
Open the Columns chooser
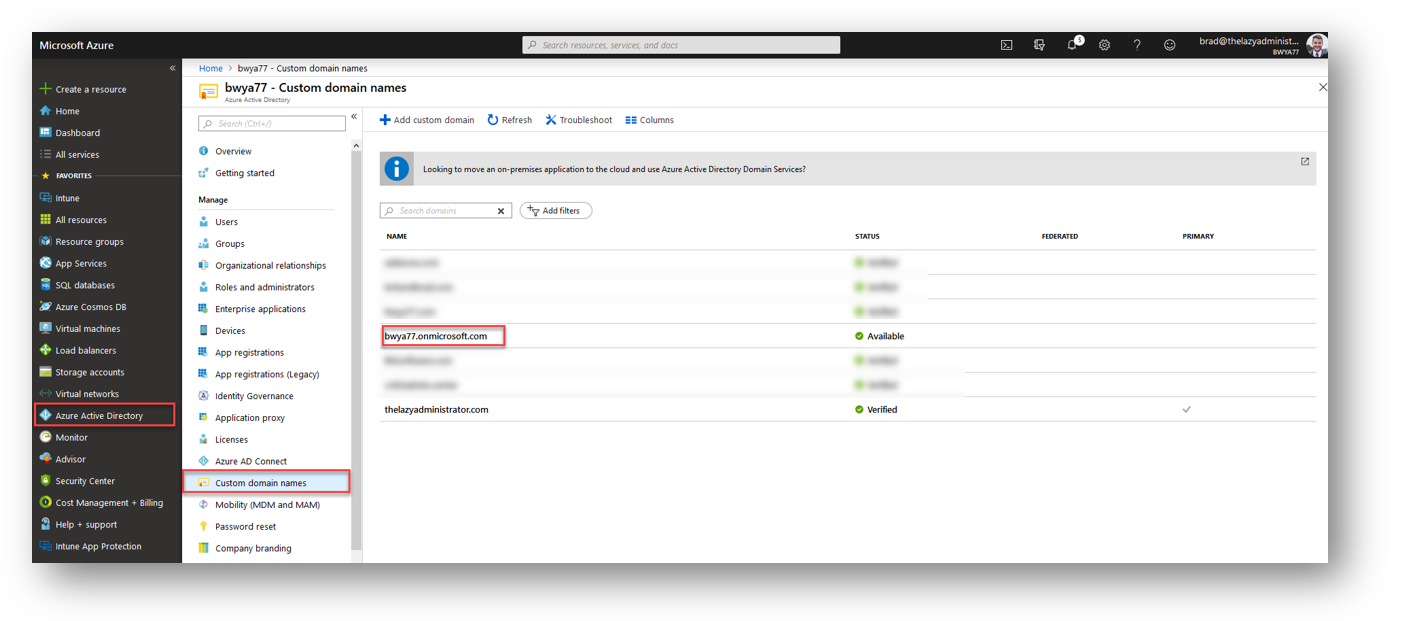pos(650,120)
